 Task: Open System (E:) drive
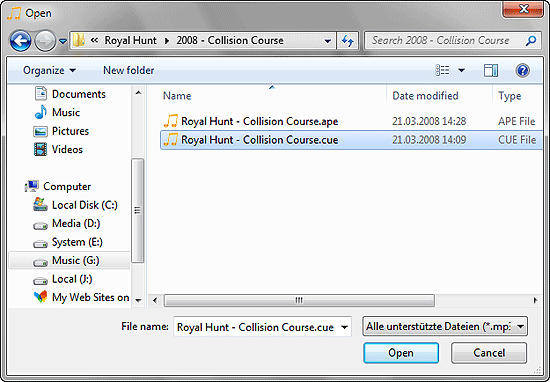pyautogui.click(x=77, y=242)
